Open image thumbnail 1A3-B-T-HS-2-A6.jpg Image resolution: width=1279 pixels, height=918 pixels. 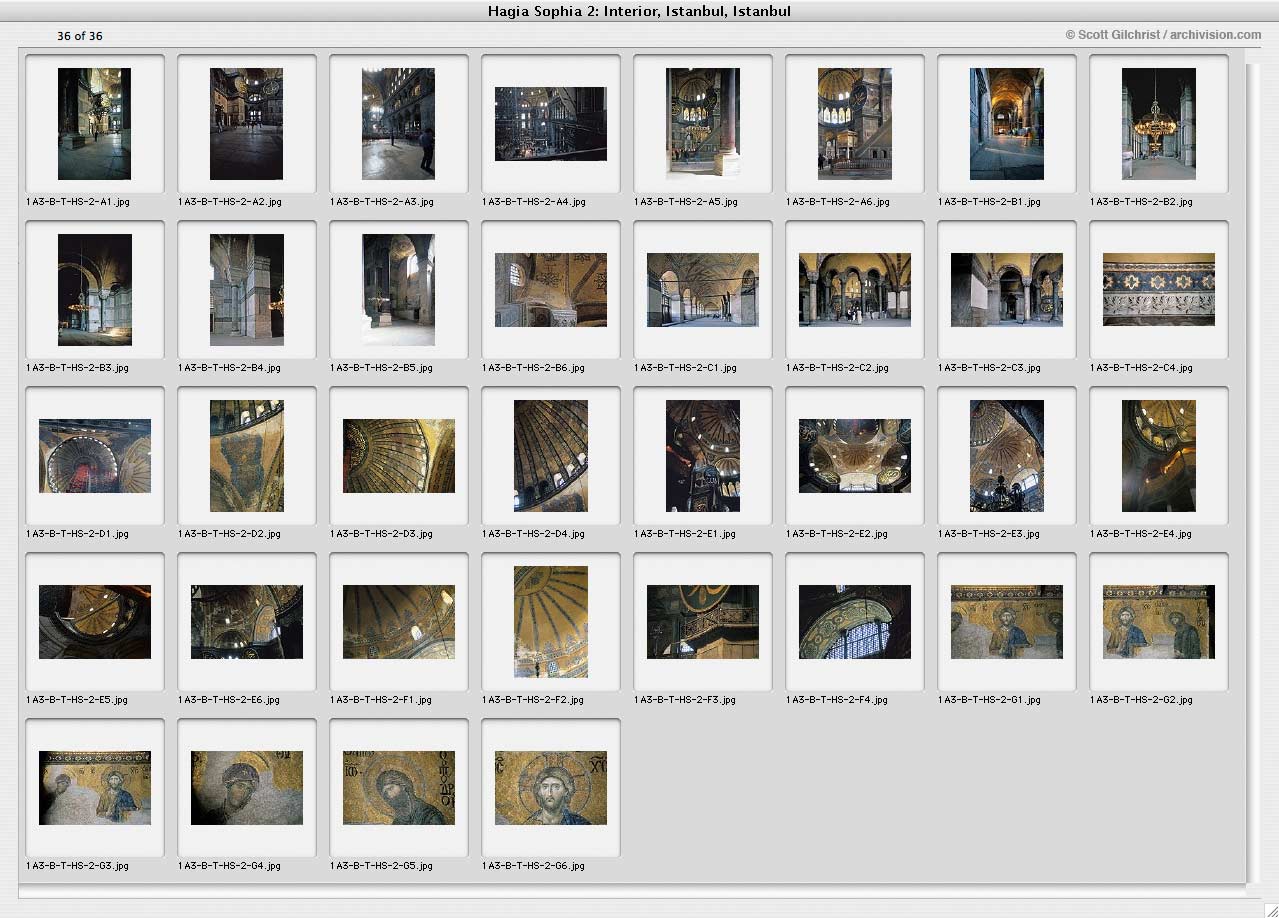pos(855,124)
